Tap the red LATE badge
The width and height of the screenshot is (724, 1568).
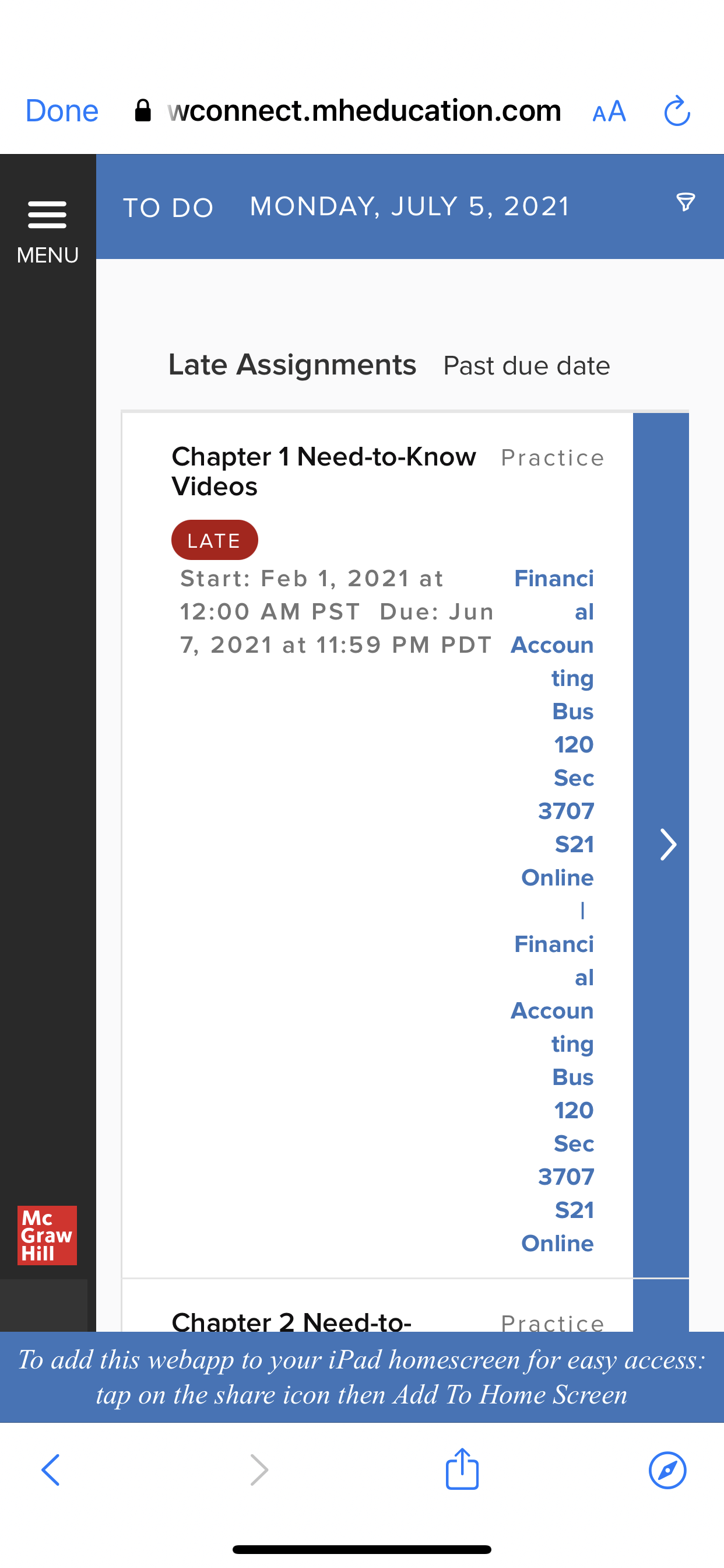pos(214,540)
